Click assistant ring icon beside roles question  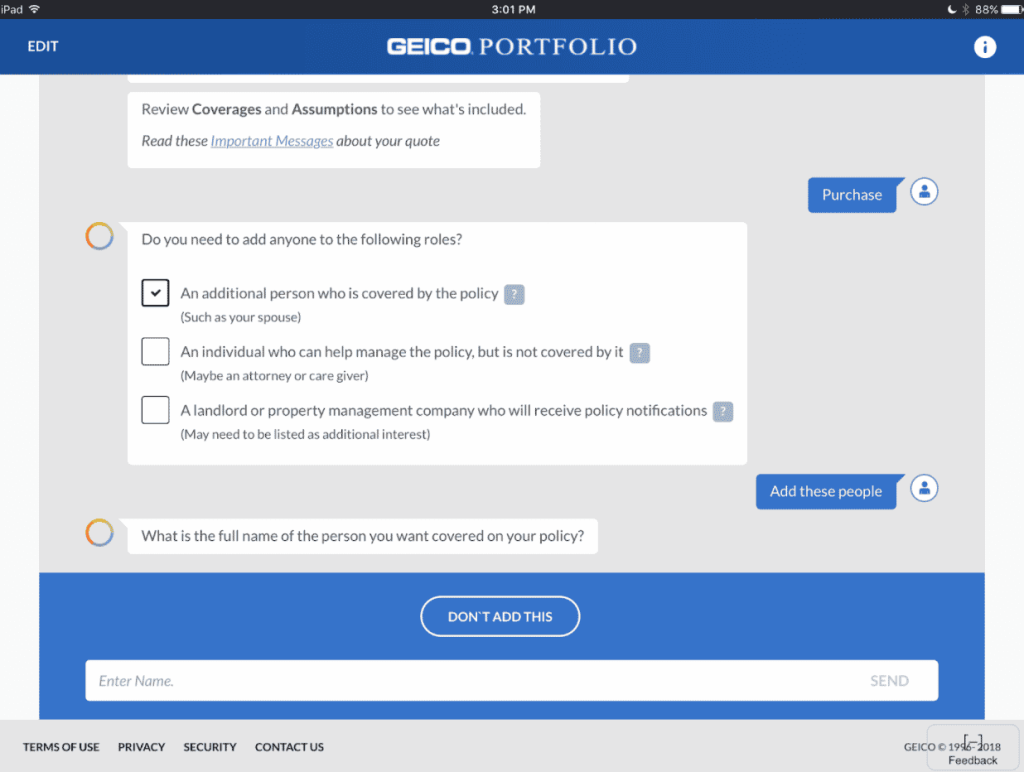pyautogui.click(x=100, y=236)
